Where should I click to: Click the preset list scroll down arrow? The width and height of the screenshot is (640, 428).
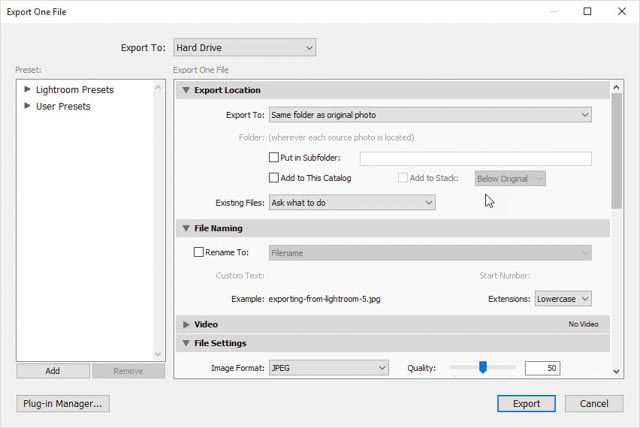(x=158, y=354)
